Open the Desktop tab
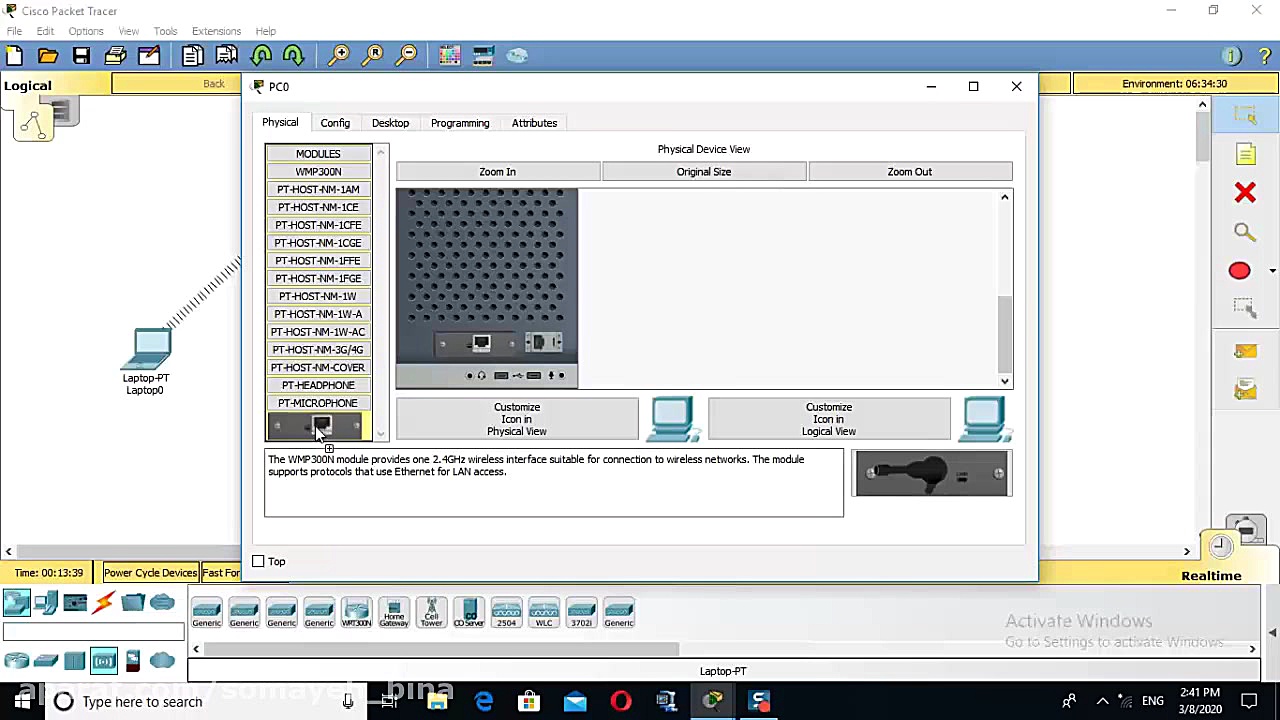1280x720 pixels. click(390, 123)
